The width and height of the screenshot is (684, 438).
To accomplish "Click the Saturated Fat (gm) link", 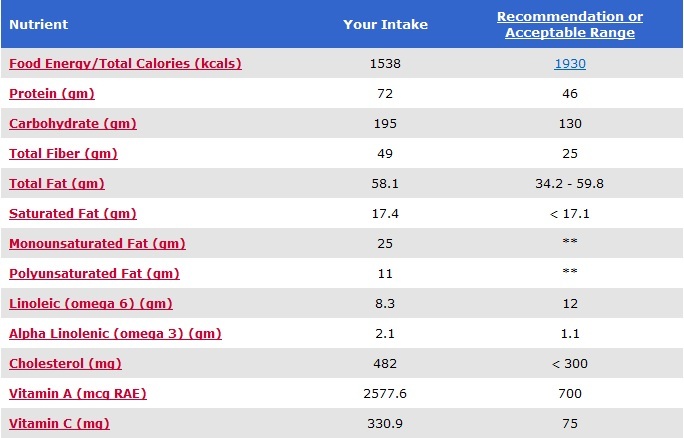I will coord(73,214).
